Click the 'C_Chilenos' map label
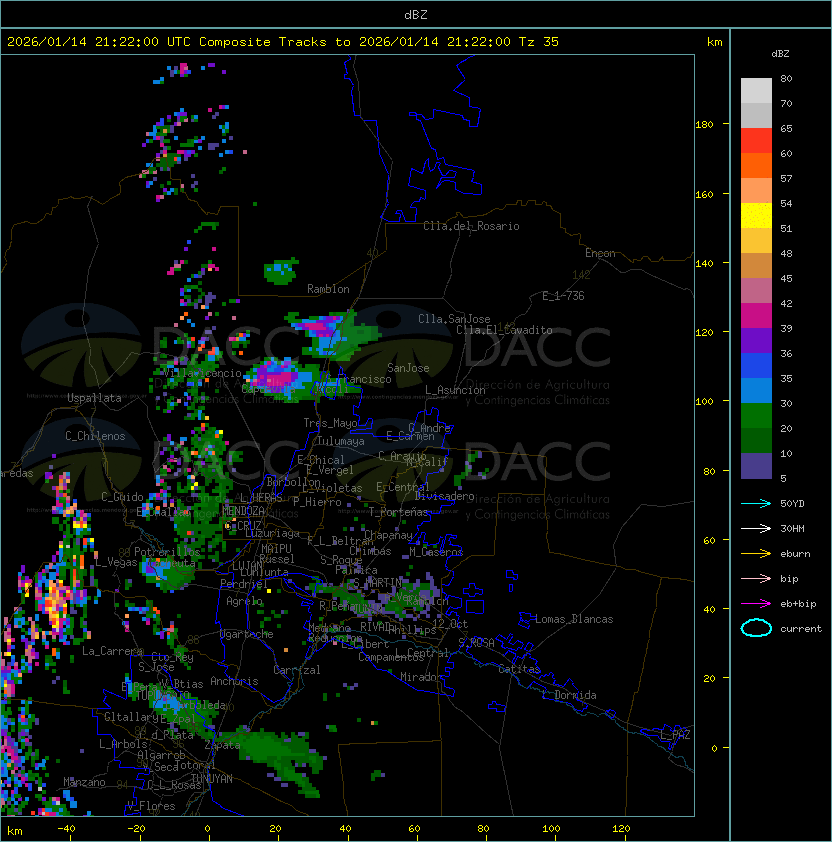Viewport: 832px width, 842px height. (95, 436)
